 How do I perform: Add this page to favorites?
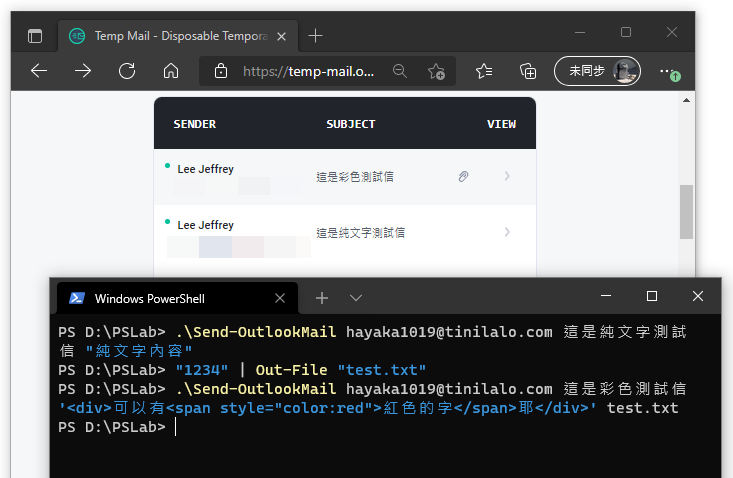pos(437,71)
